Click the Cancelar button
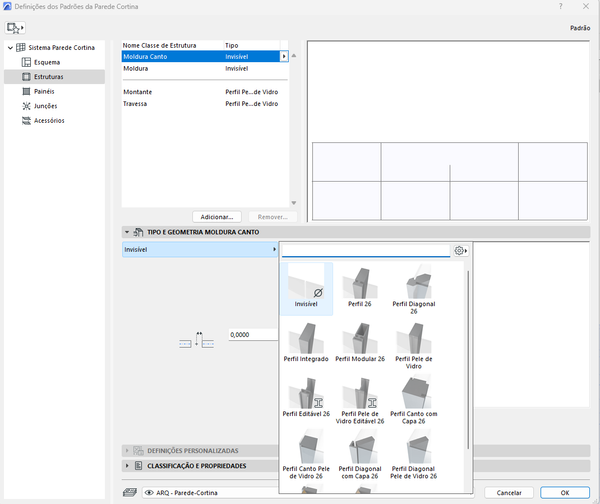This screenshot has height=504, width=600. [x=509, y=493]
